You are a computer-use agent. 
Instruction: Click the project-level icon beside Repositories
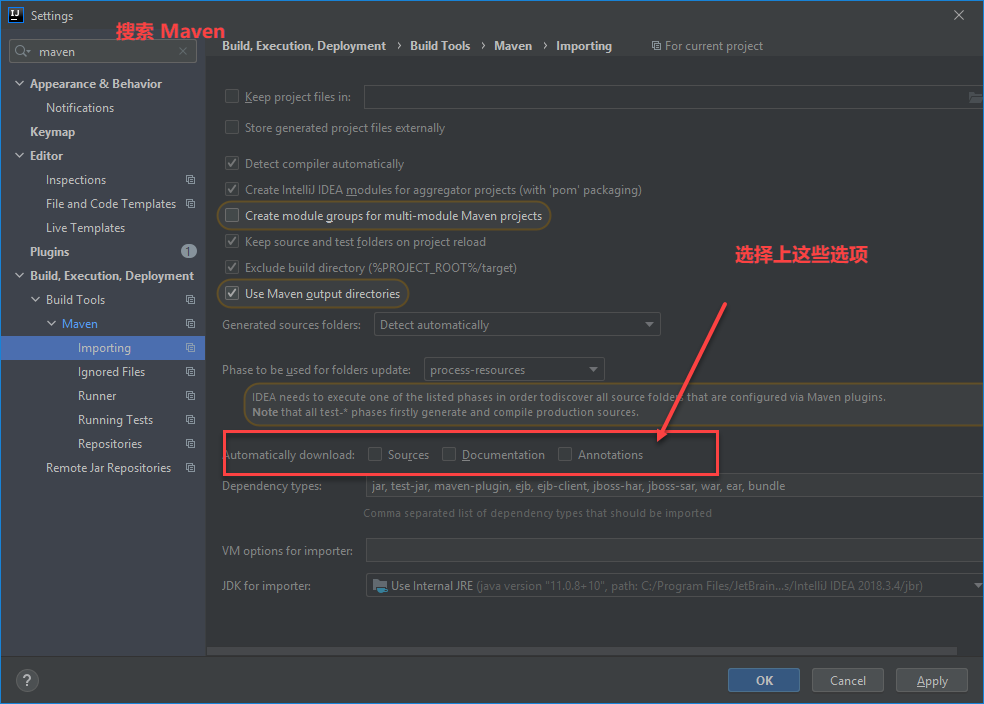[190, 444]
